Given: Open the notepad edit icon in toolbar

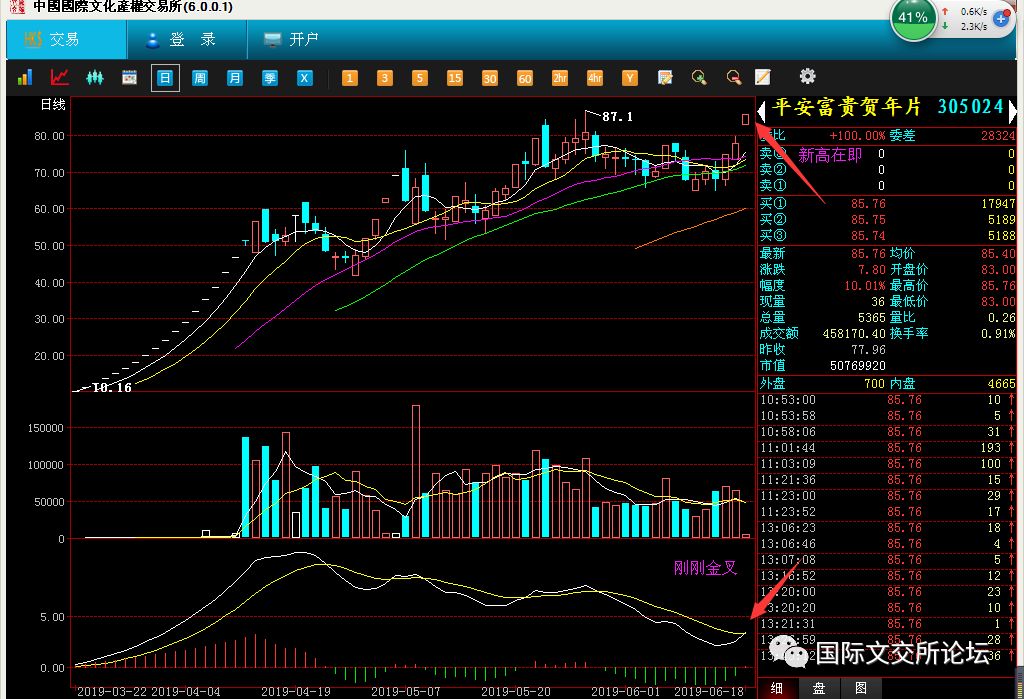Looking at the screenshot, I should 665,78.
